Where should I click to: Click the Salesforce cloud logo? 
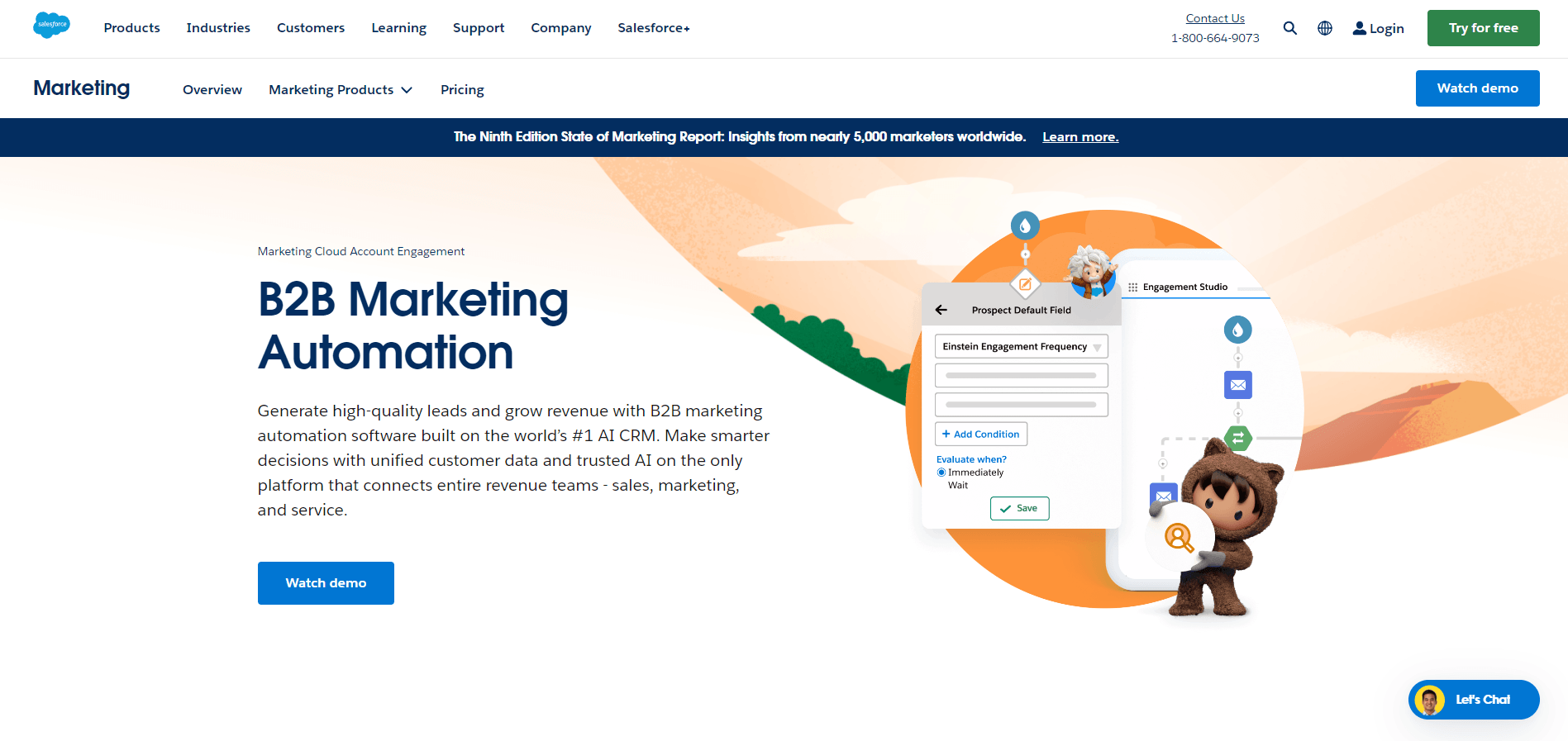coord(51,26)
